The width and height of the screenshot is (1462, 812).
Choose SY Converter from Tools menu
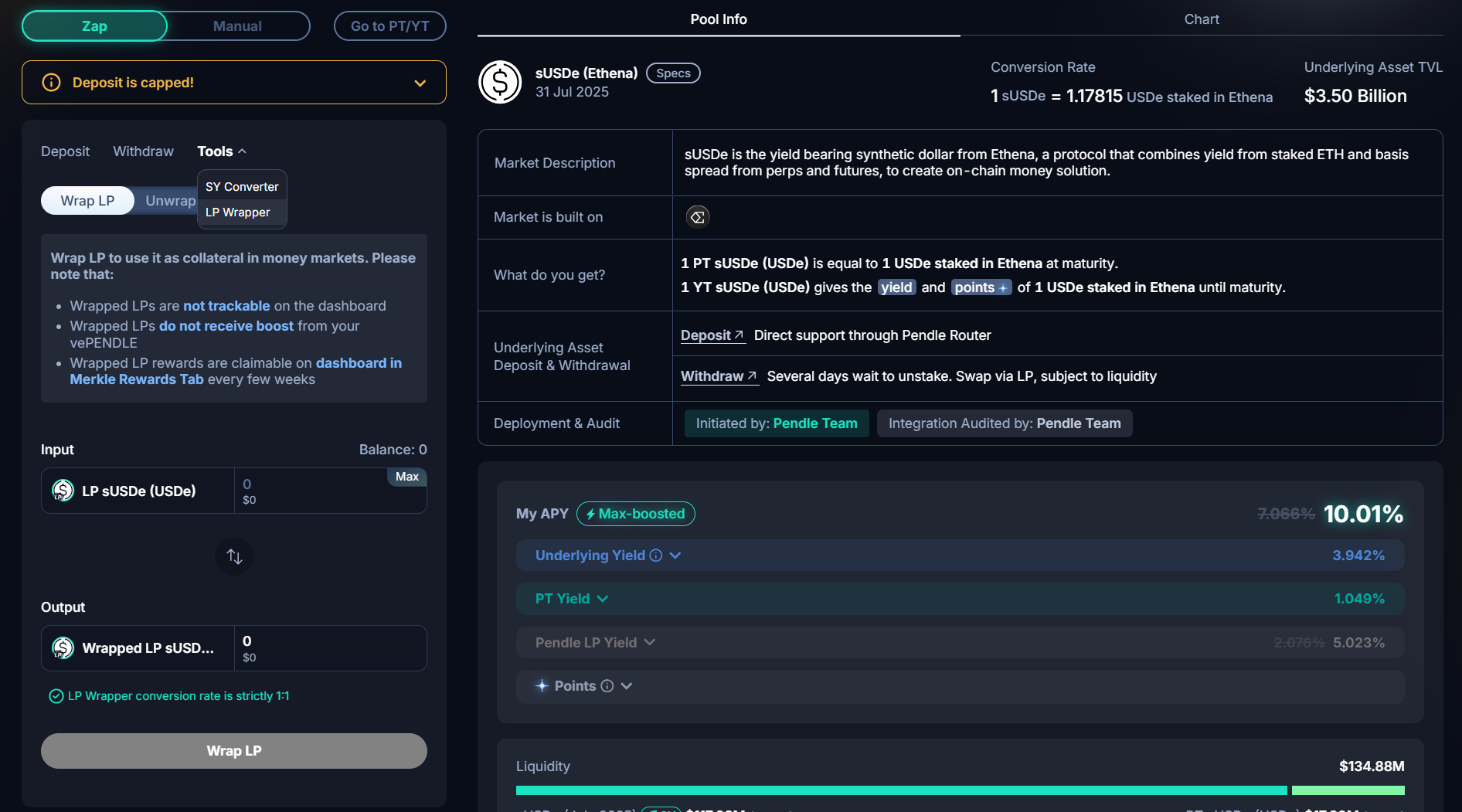coord(242,187)
